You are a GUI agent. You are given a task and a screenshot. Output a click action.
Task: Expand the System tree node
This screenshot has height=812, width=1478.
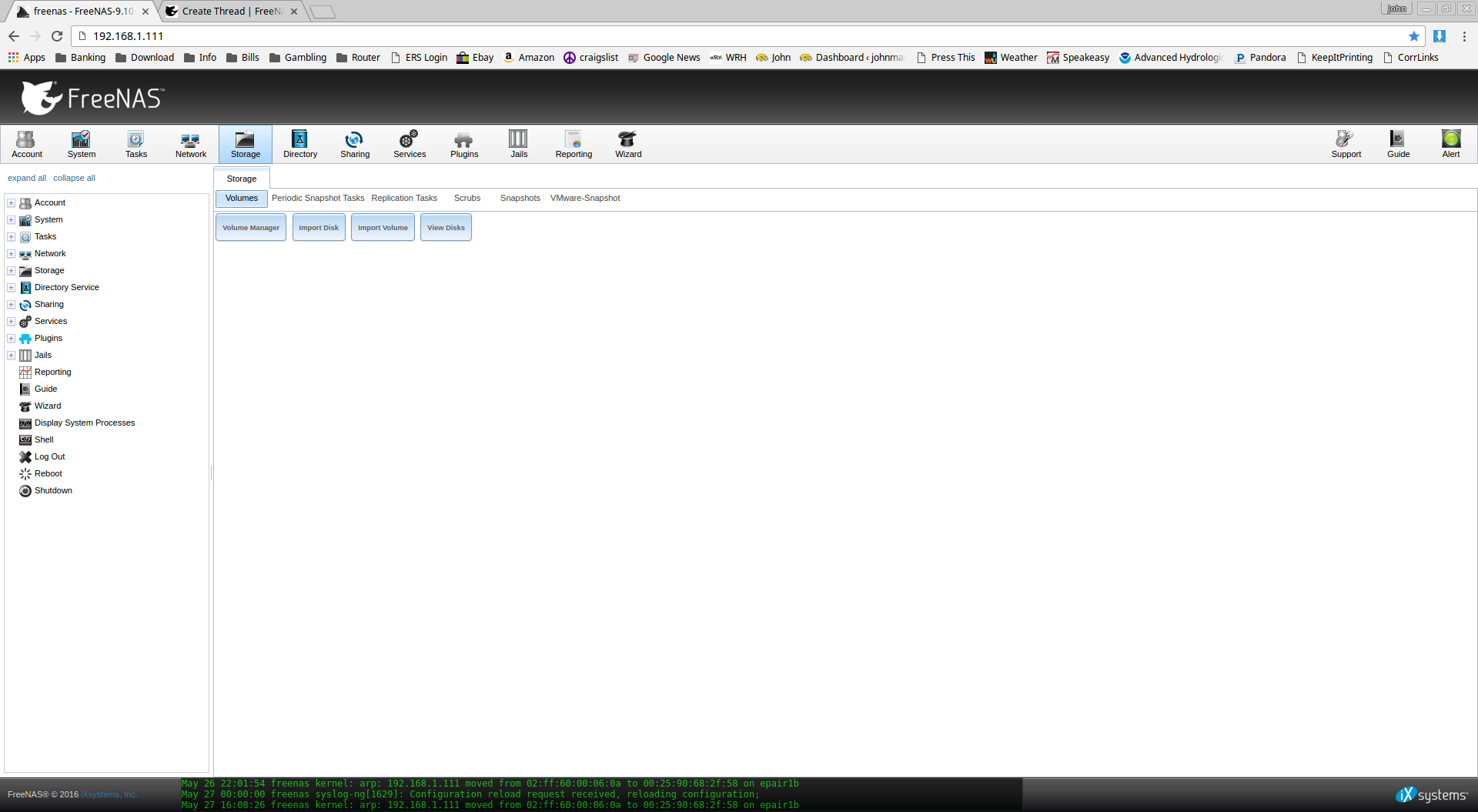tap(11, 220)
